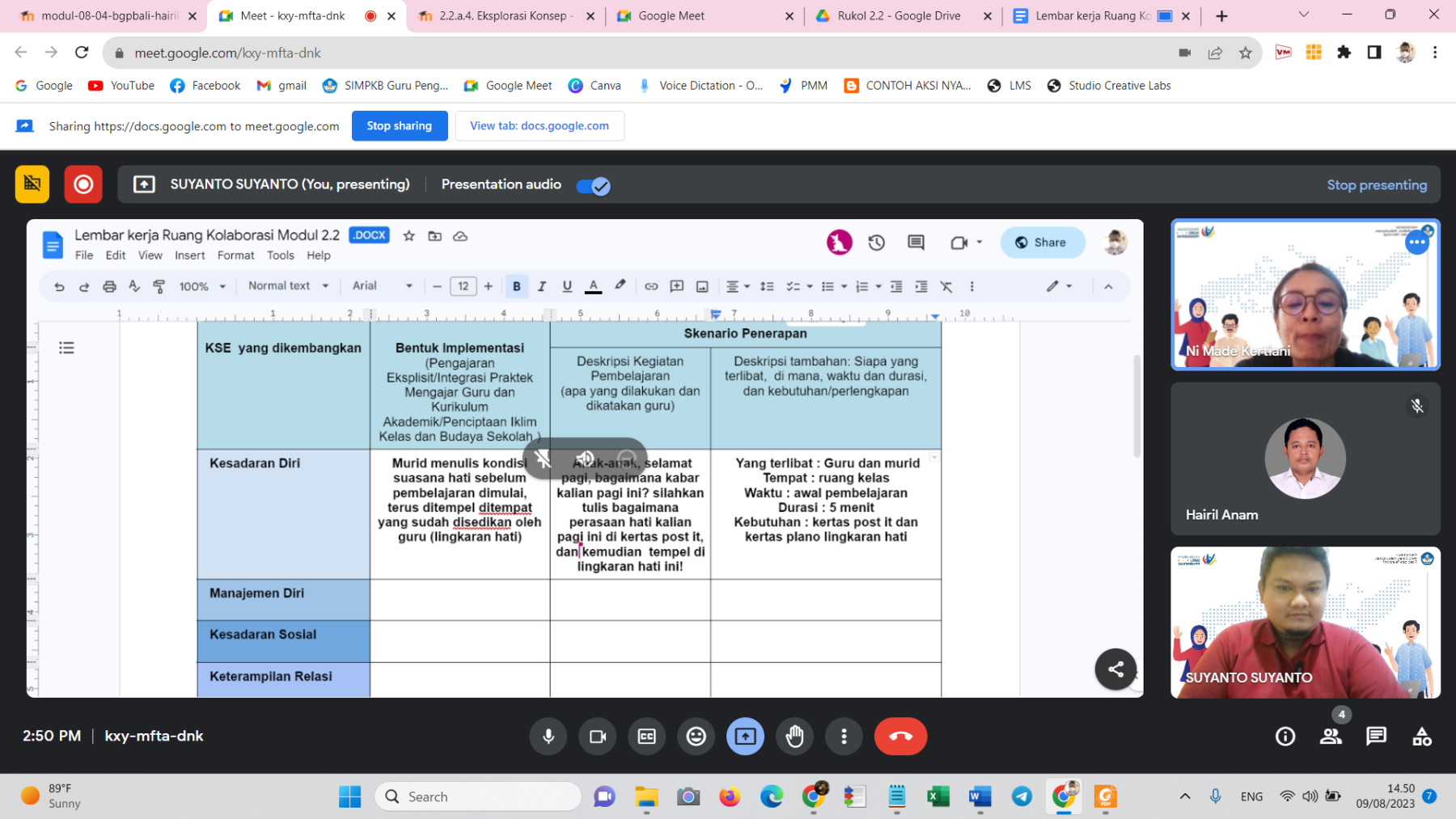Toggle the camera on or off
Screen dimensions: 1456x819
click(597, 737)
